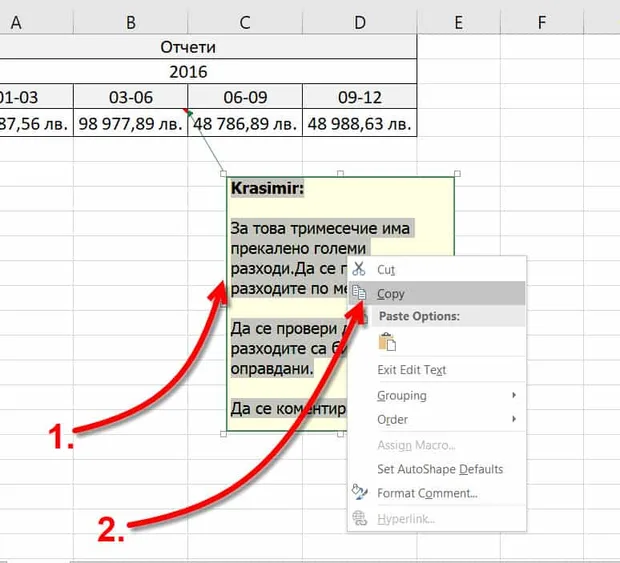Select column B header
Image resolution: width=620 pixels, height=563 pixels.
coord(130,23)
